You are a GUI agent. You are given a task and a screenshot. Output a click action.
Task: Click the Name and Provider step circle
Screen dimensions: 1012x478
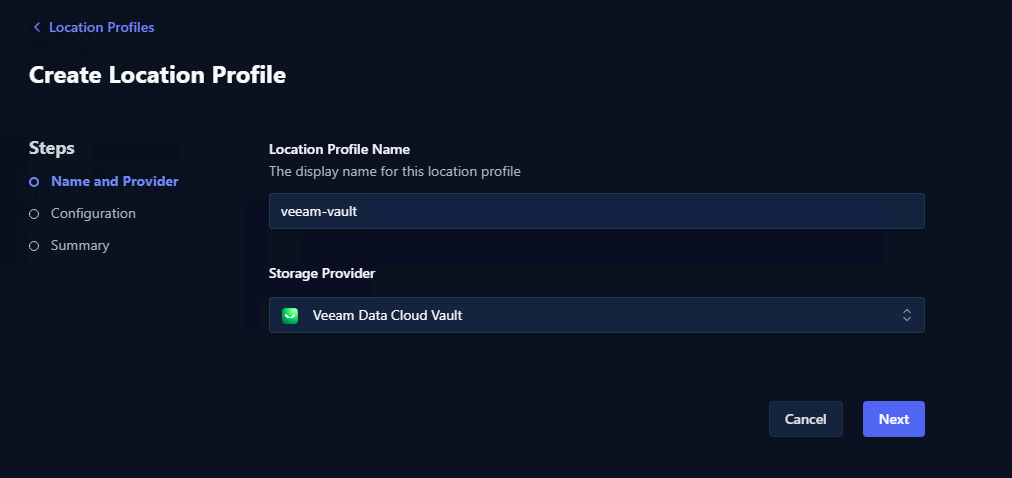coord(34,182)
